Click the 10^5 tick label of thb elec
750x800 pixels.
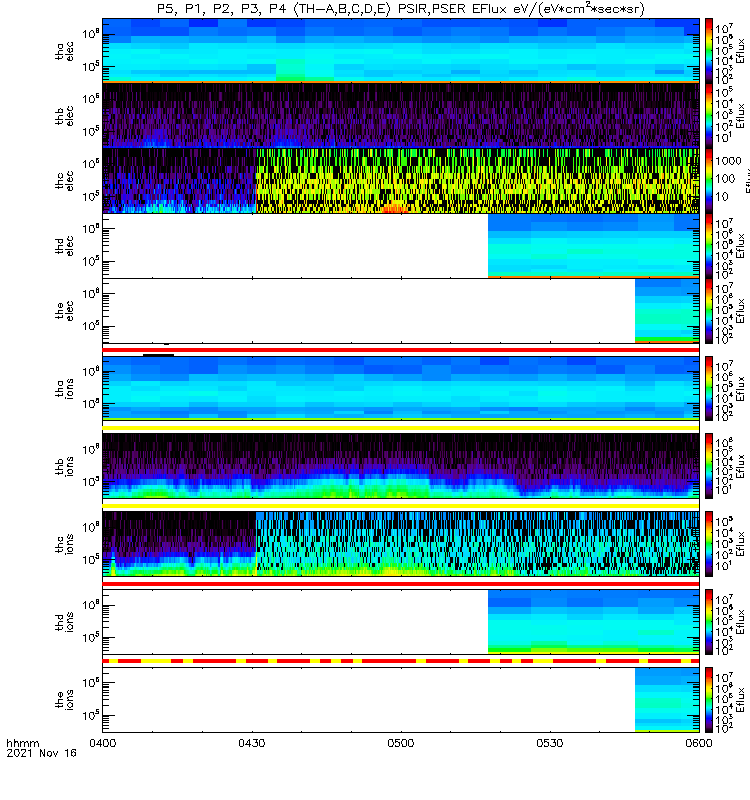91,131
